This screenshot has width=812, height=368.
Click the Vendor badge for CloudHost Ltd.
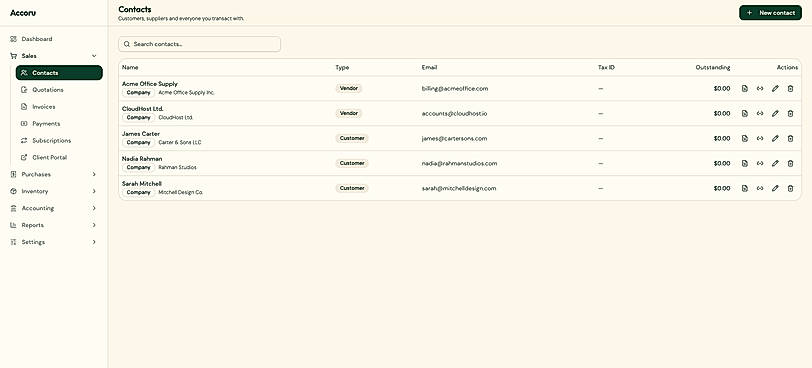pos(349,113)
